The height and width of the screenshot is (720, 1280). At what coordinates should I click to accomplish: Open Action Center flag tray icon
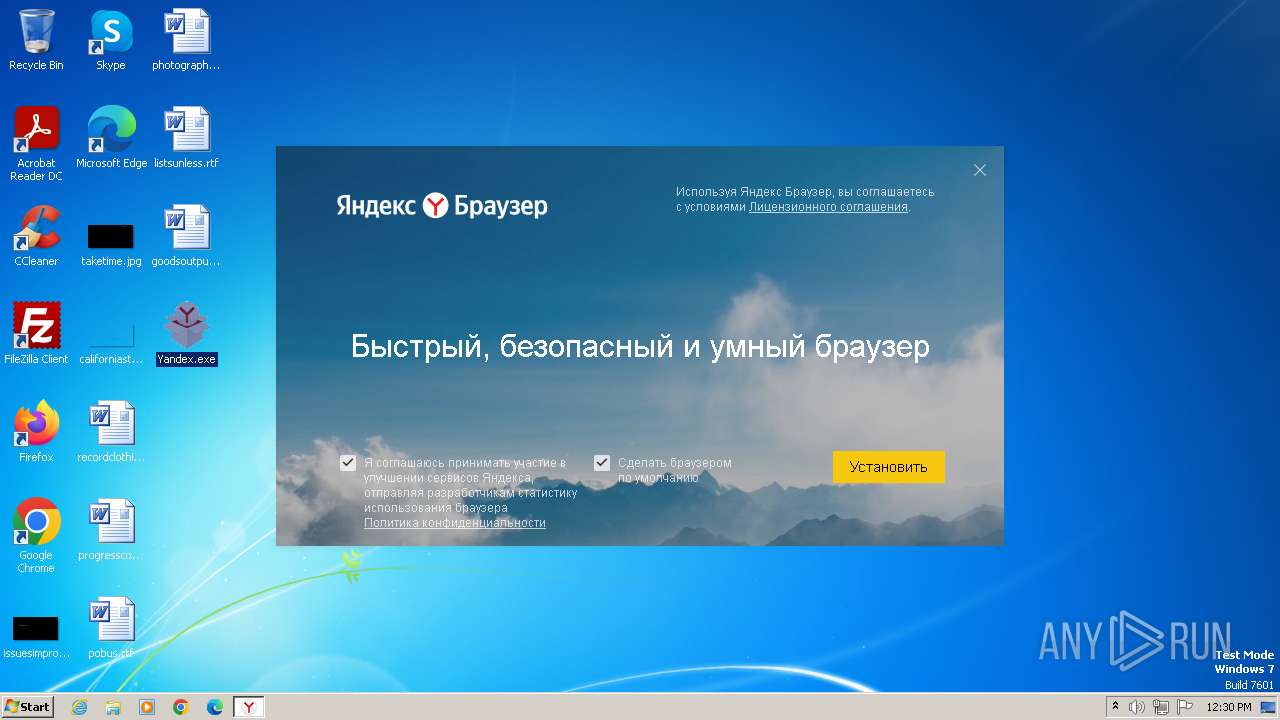coord(1185,707)
